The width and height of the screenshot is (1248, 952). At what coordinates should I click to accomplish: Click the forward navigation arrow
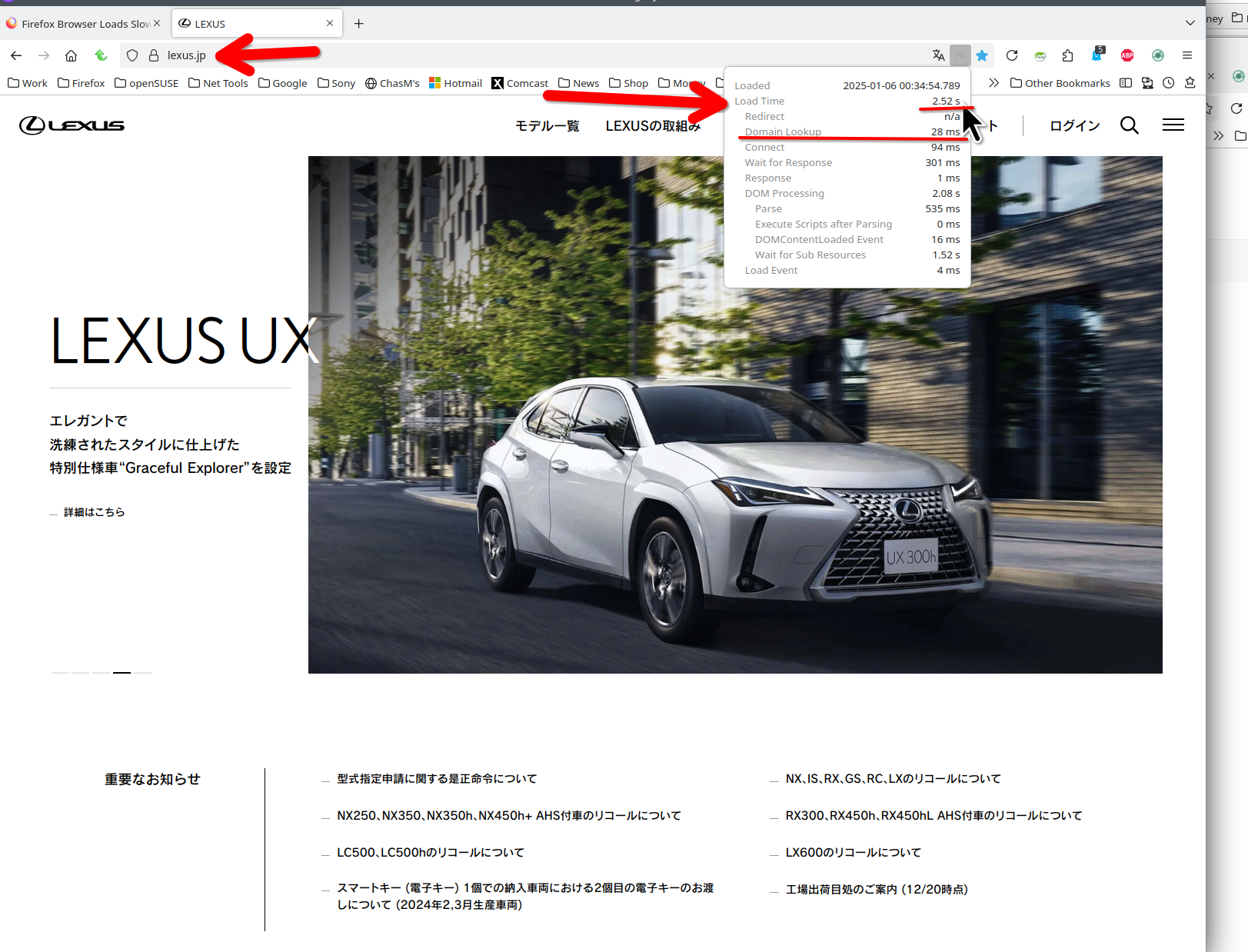coord(44,55)
